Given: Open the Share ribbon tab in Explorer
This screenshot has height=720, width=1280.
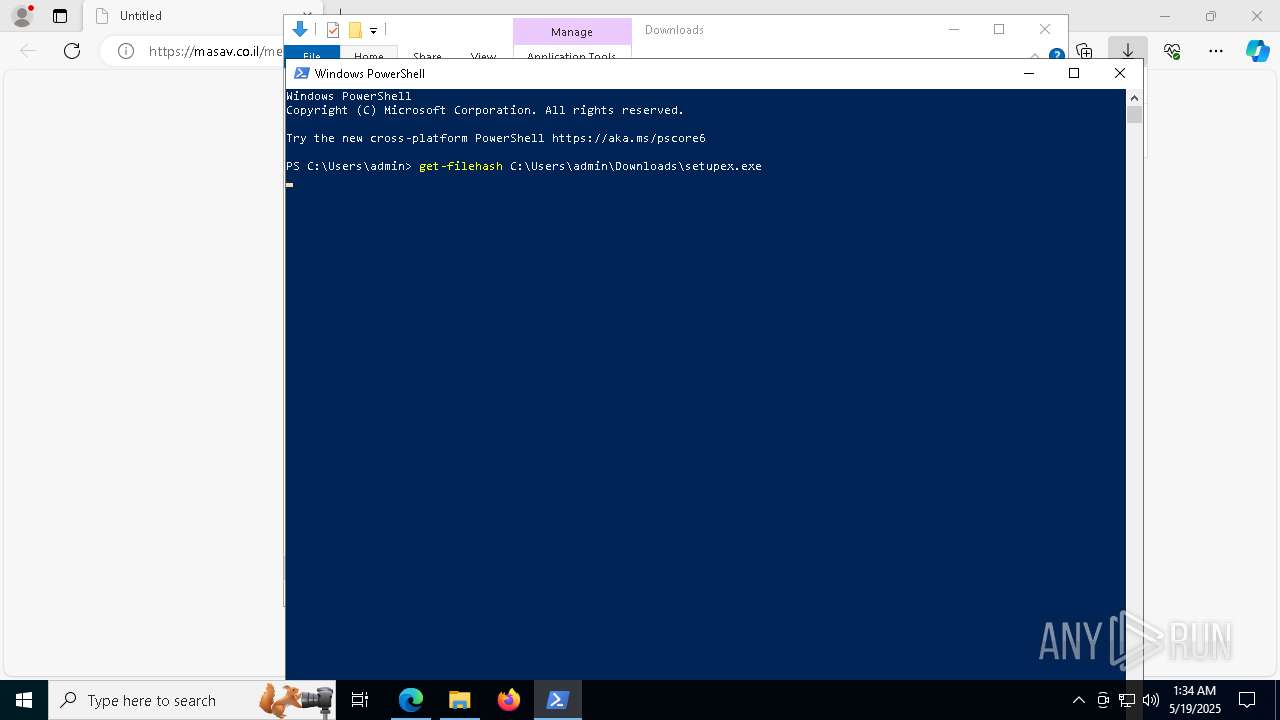Looking at the screenshot, I should click(x=427, y=56).
